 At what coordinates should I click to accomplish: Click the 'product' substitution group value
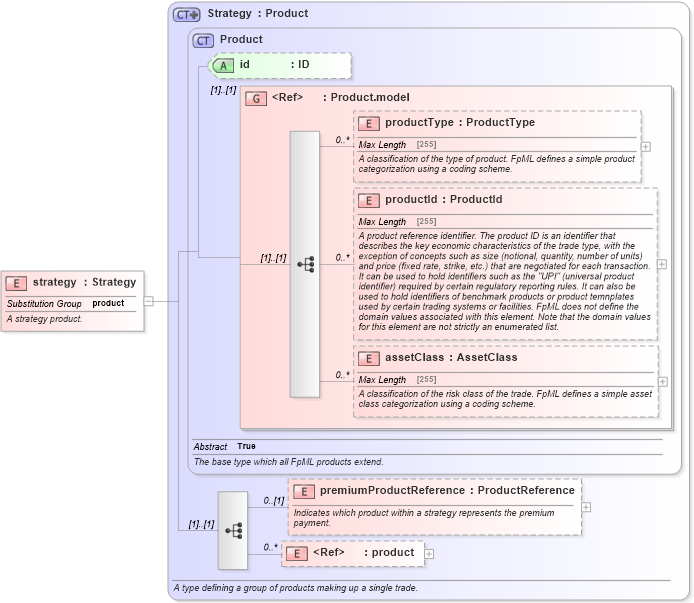click(108, 303)
